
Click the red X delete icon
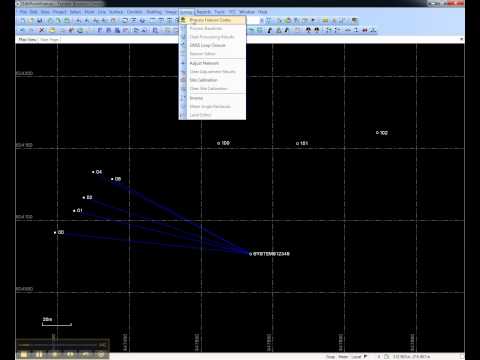(x=41, y=30)
